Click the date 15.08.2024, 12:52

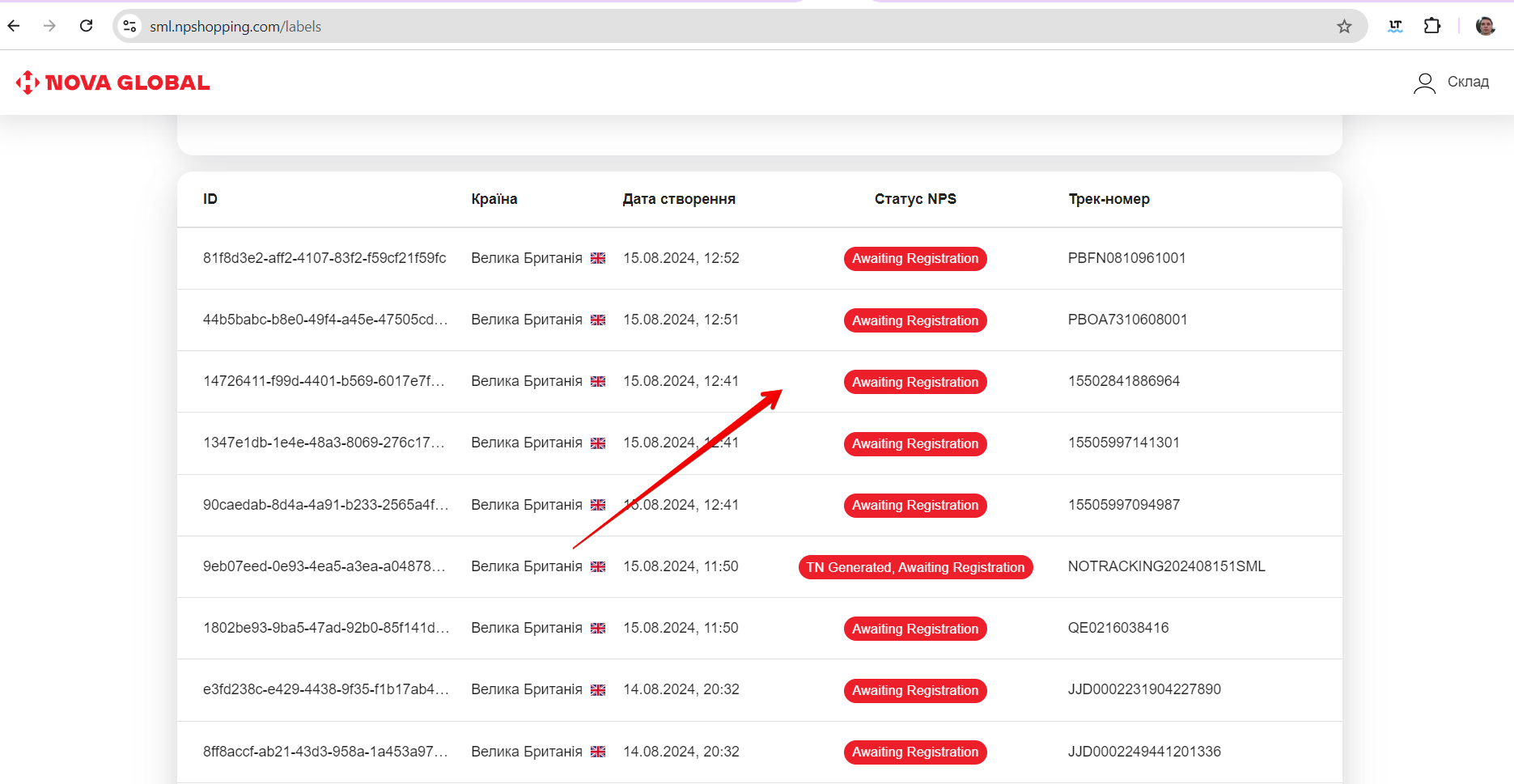coord(681,258)
